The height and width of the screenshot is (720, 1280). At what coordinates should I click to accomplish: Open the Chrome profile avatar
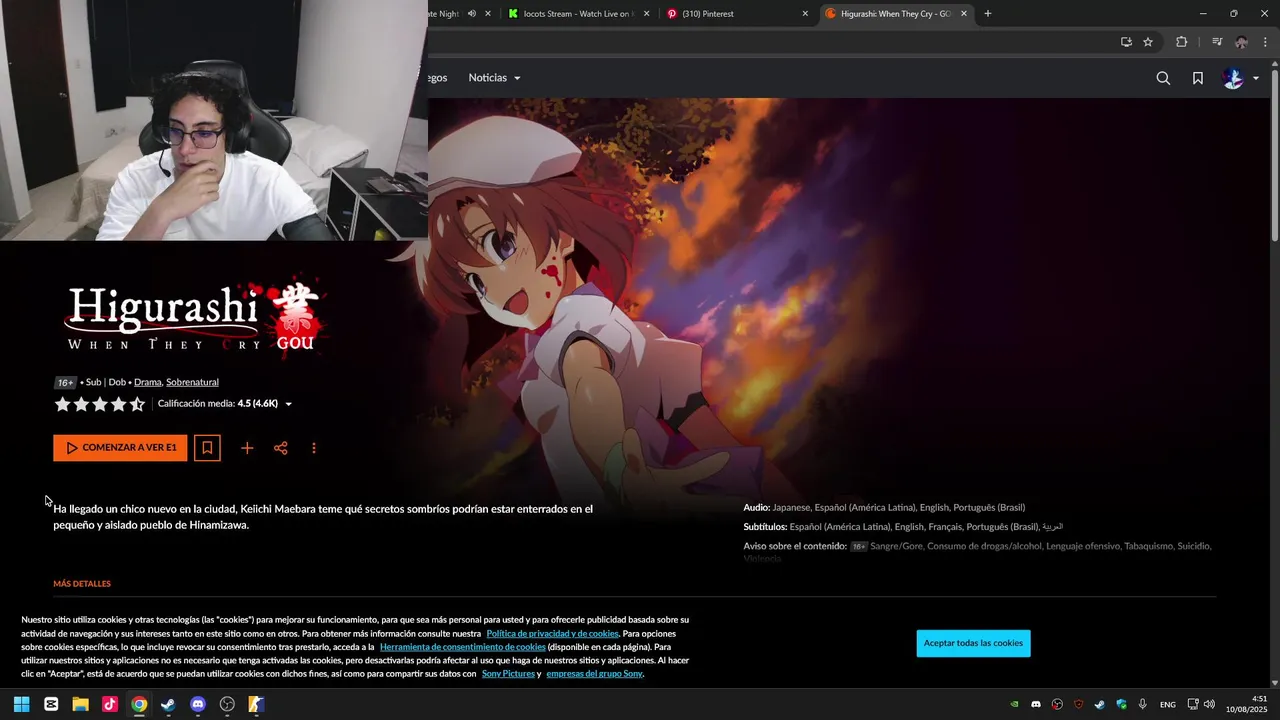1241,42
